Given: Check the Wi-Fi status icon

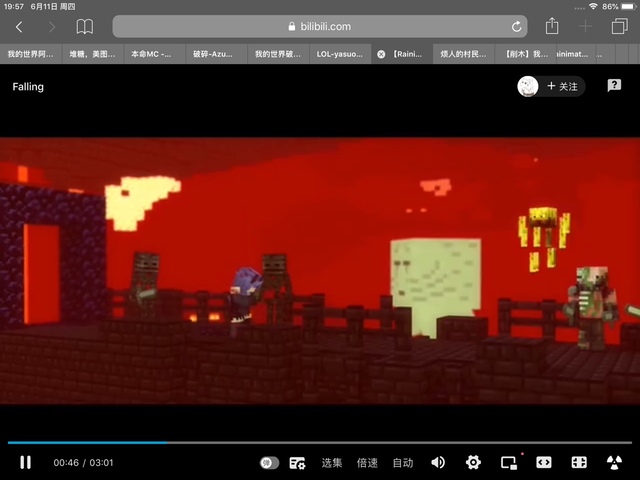Looking at the screenshot, I should coord(593,6).
